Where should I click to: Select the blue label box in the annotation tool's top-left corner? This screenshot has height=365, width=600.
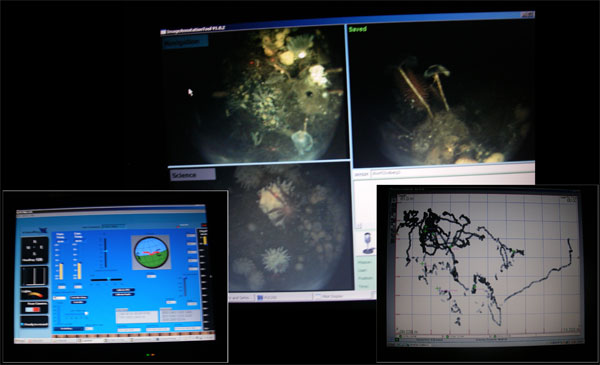(x=186, y=42)
